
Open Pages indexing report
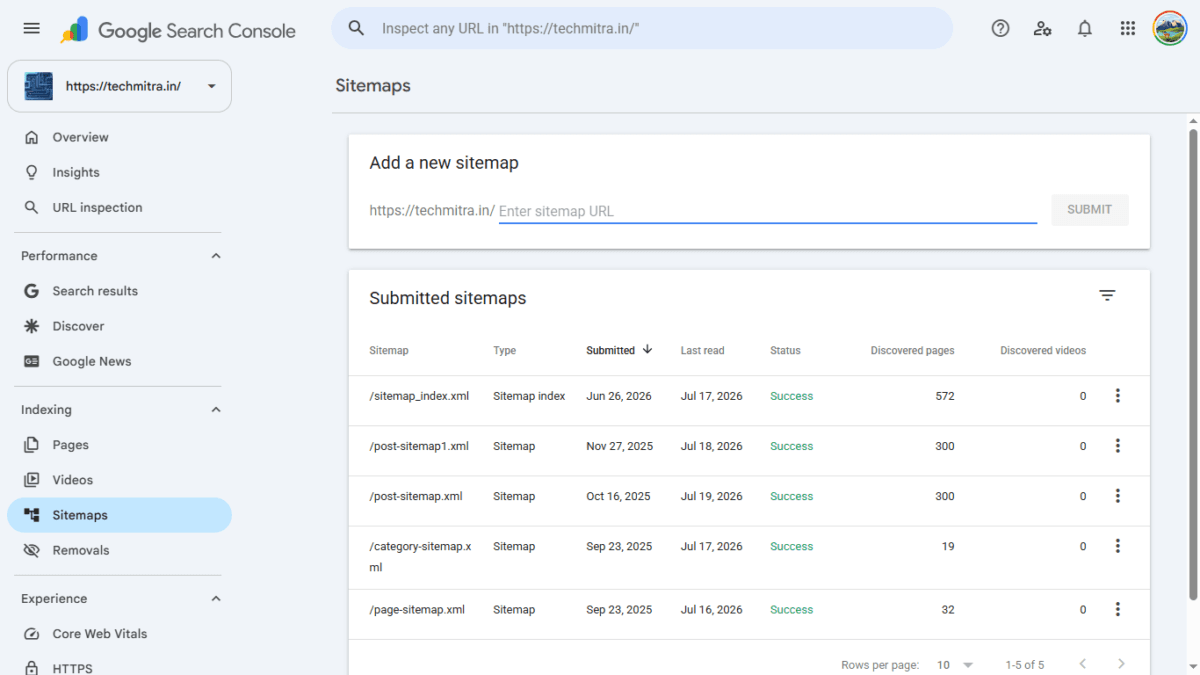119,445
